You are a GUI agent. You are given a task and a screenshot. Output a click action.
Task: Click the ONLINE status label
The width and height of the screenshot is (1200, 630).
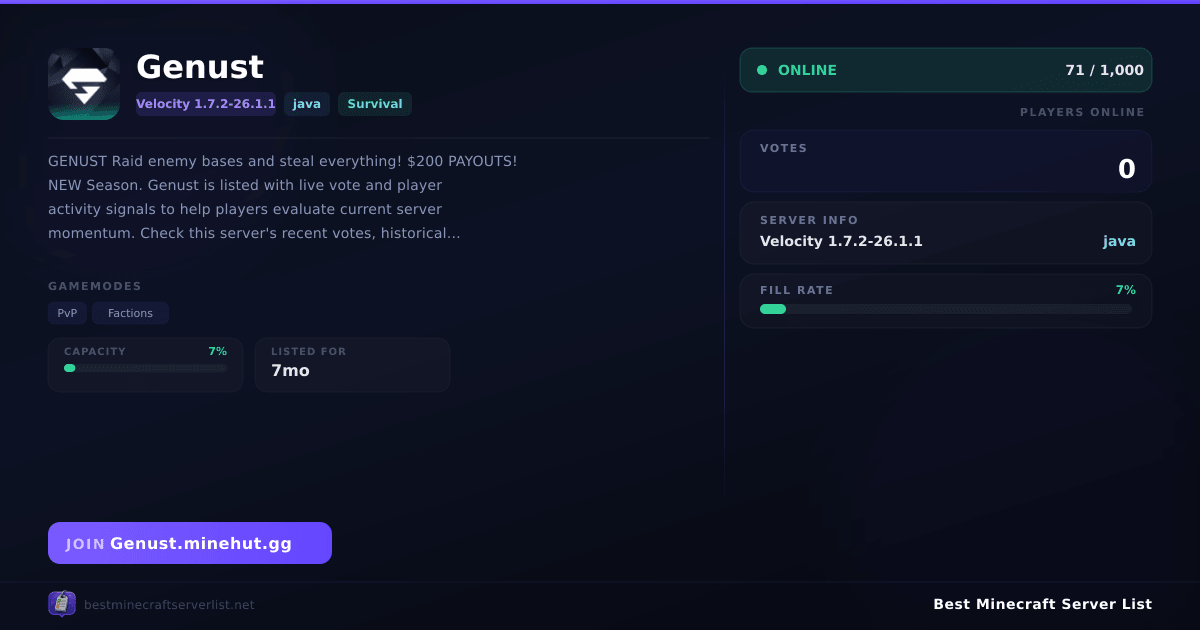click(x=807, y=70)
